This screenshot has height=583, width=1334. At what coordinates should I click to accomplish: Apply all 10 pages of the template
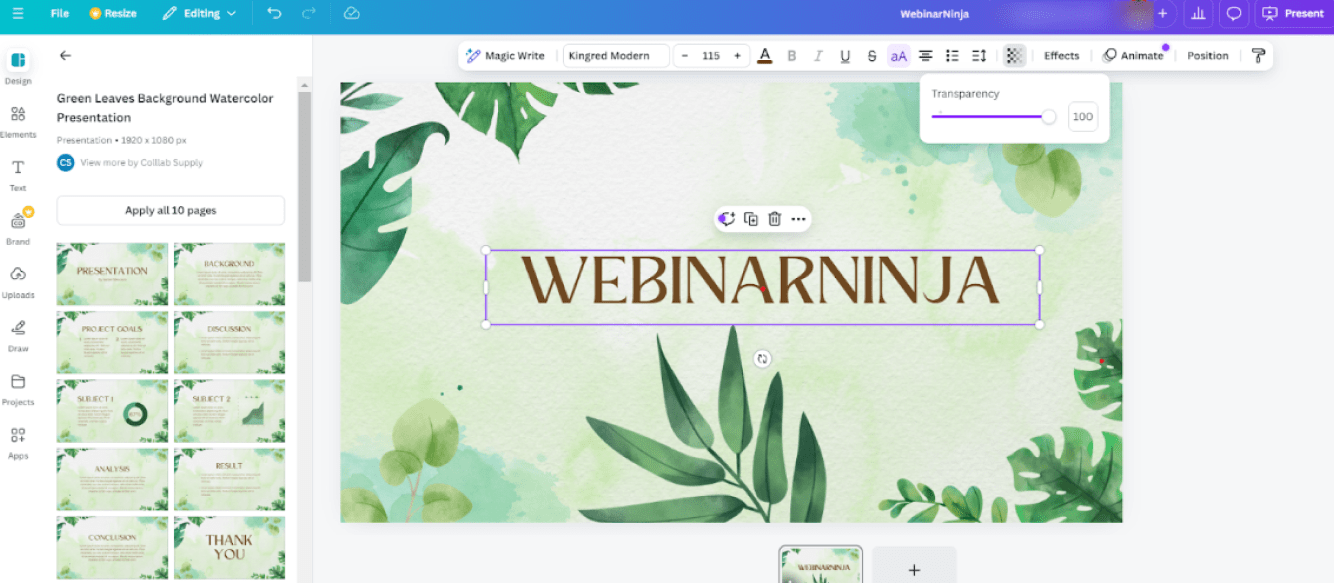(171, 210)
